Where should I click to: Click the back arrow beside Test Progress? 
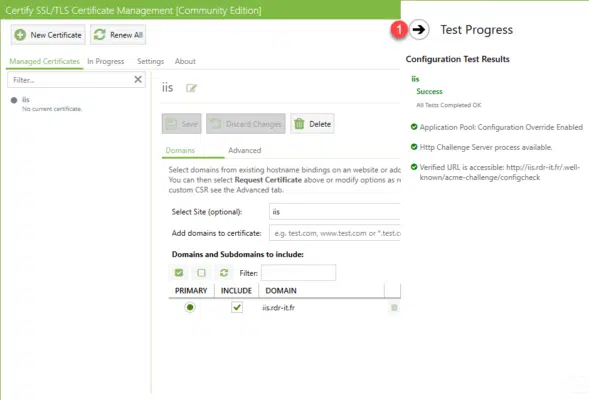pyautogui.click(x=418, y=29)
